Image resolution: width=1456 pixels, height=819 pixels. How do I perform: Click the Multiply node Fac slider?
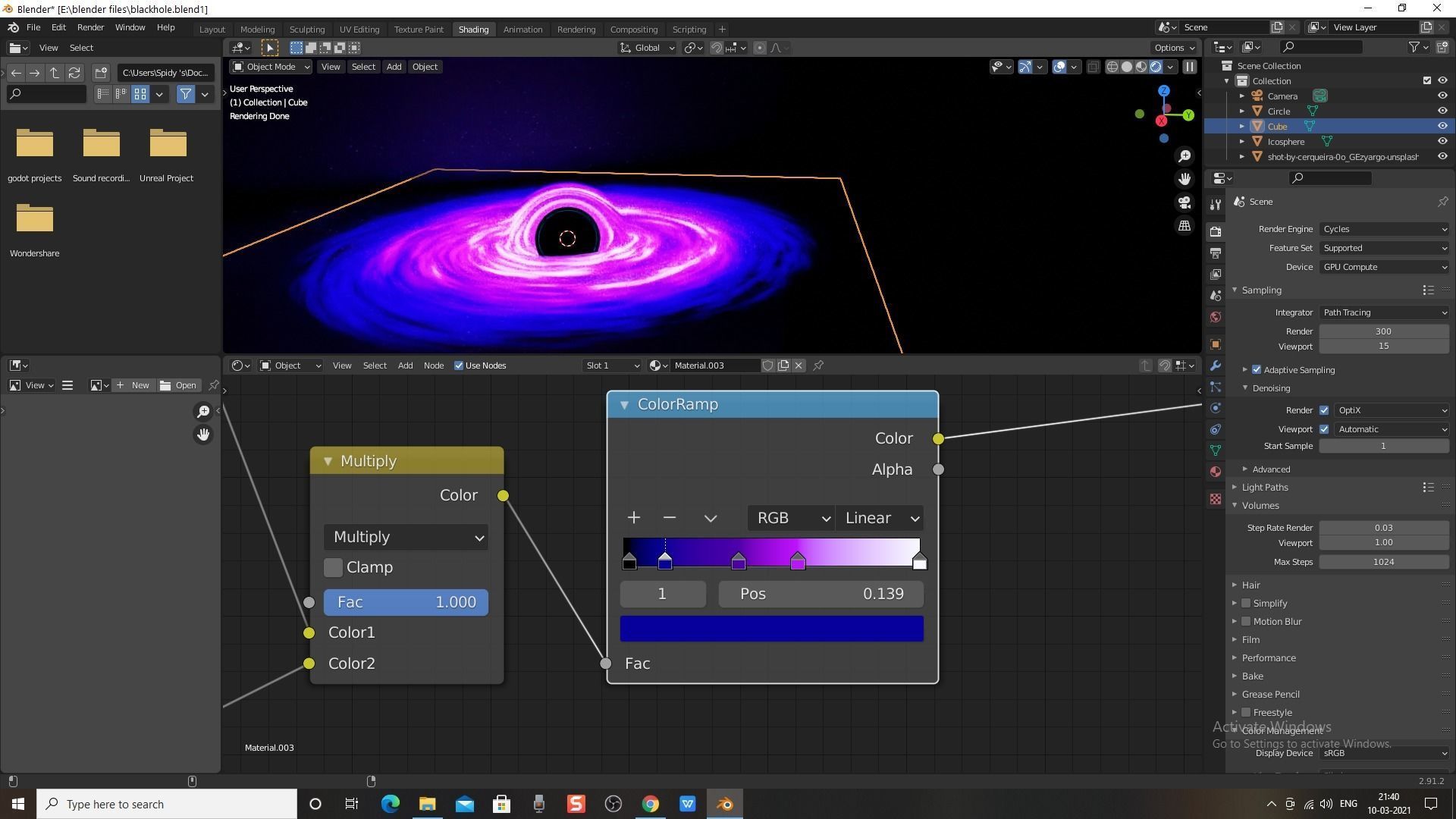pyautogui.click(x=406, y=602)
